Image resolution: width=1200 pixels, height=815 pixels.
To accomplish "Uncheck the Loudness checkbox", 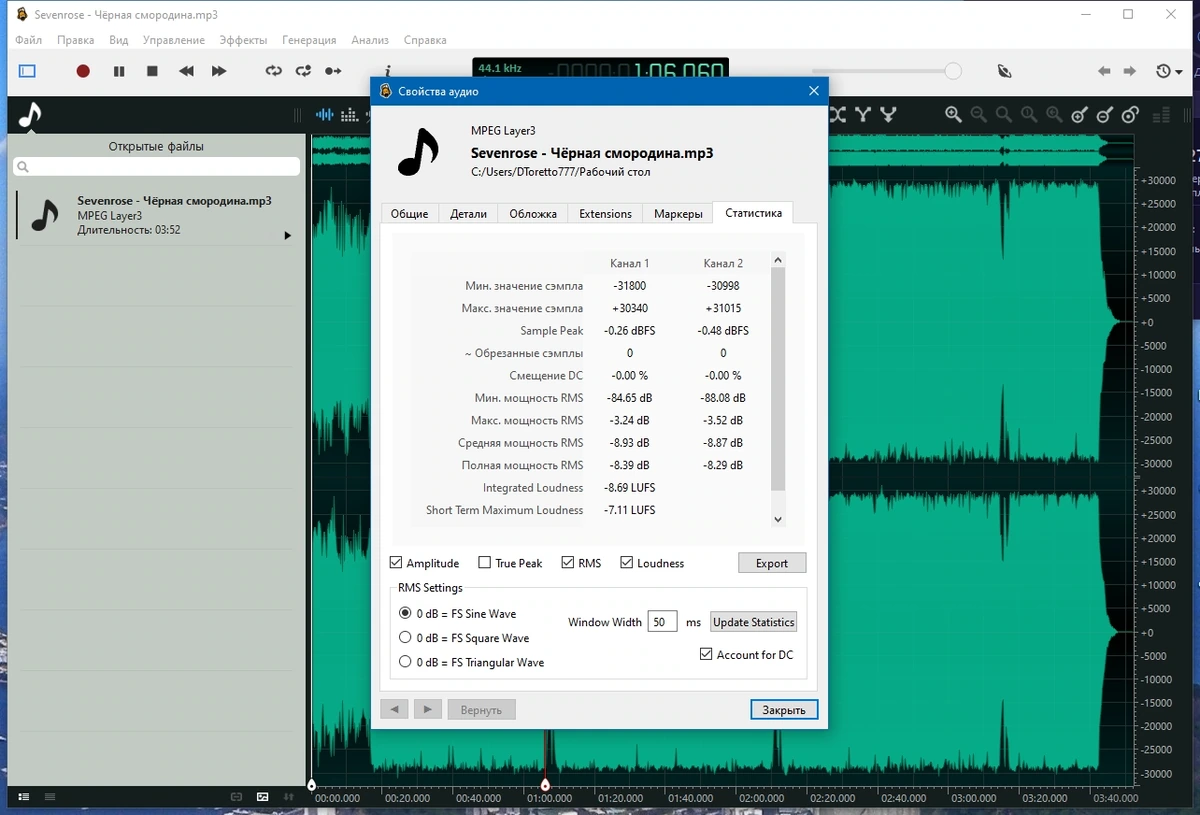I will pos(627,563).
